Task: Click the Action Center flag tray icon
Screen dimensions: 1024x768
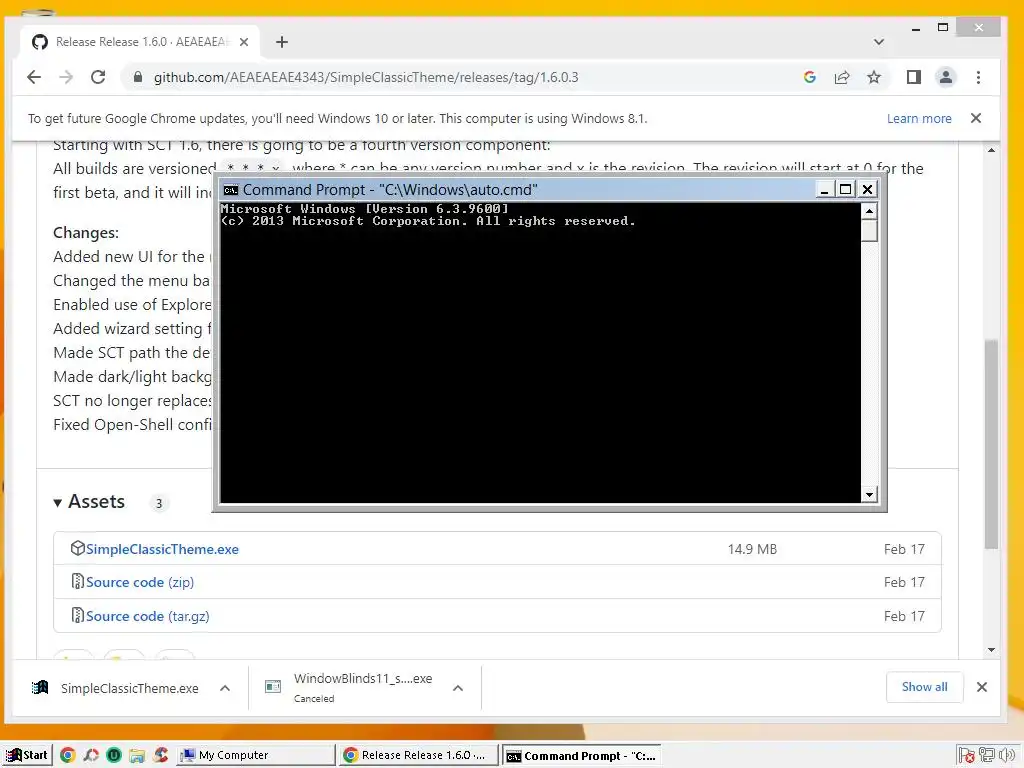Action: [x=967, y=756]
